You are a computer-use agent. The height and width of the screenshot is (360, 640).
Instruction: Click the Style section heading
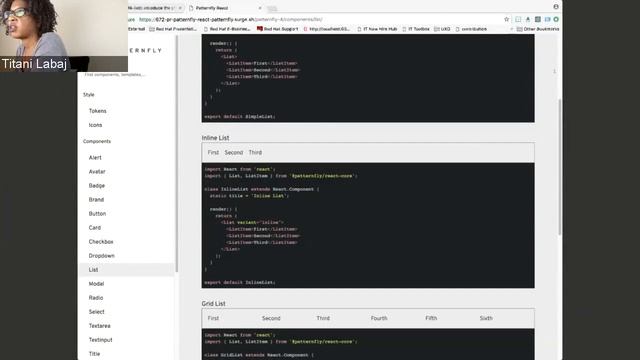89,95
